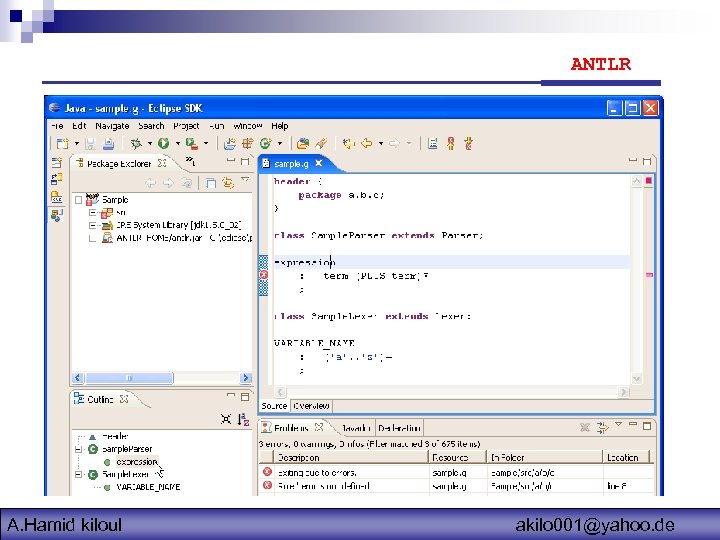Click the Package Explorer horizontal scrollbar thumb

(129, 378)
